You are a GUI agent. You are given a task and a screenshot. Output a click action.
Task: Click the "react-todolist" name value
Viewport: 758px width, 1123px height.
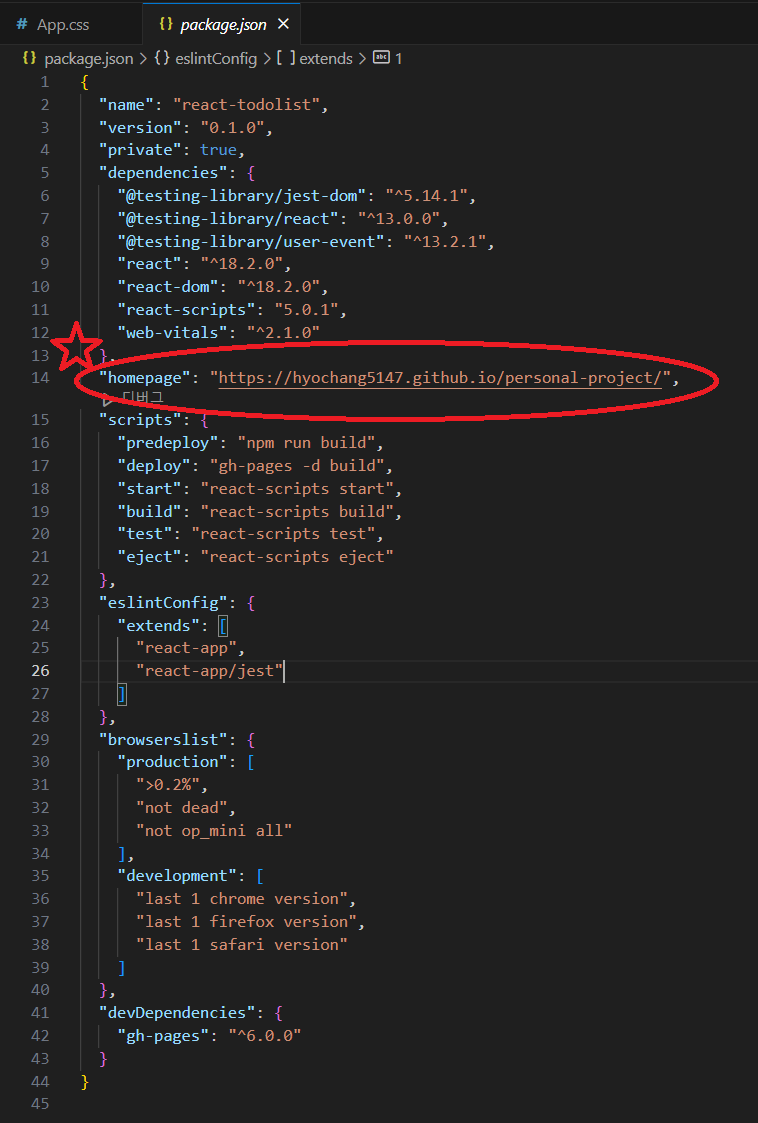click(x=250, y=105)
